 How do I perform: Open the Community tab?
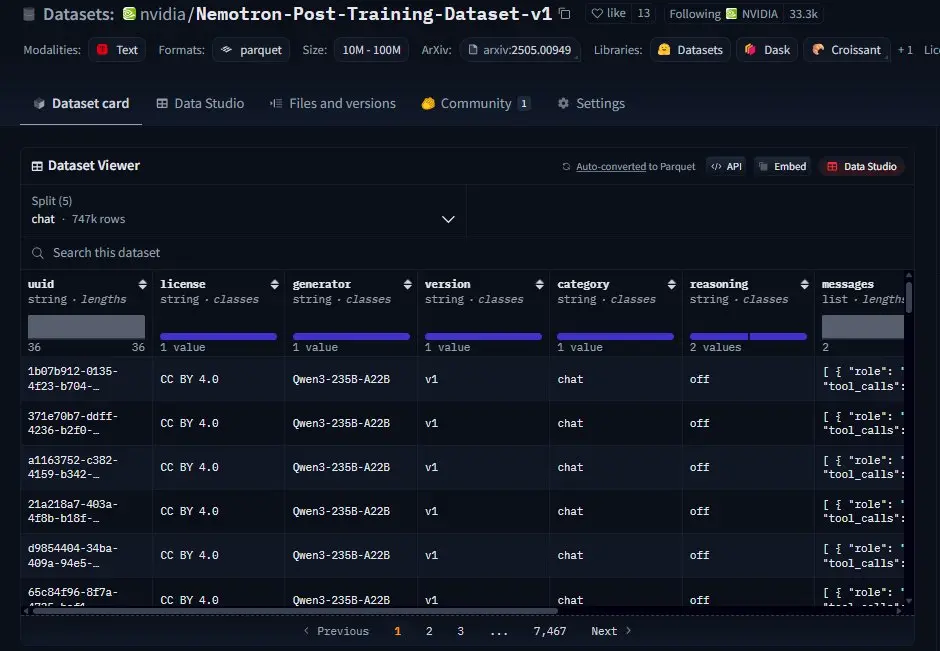pyautogui.click(x=475, y=103)
